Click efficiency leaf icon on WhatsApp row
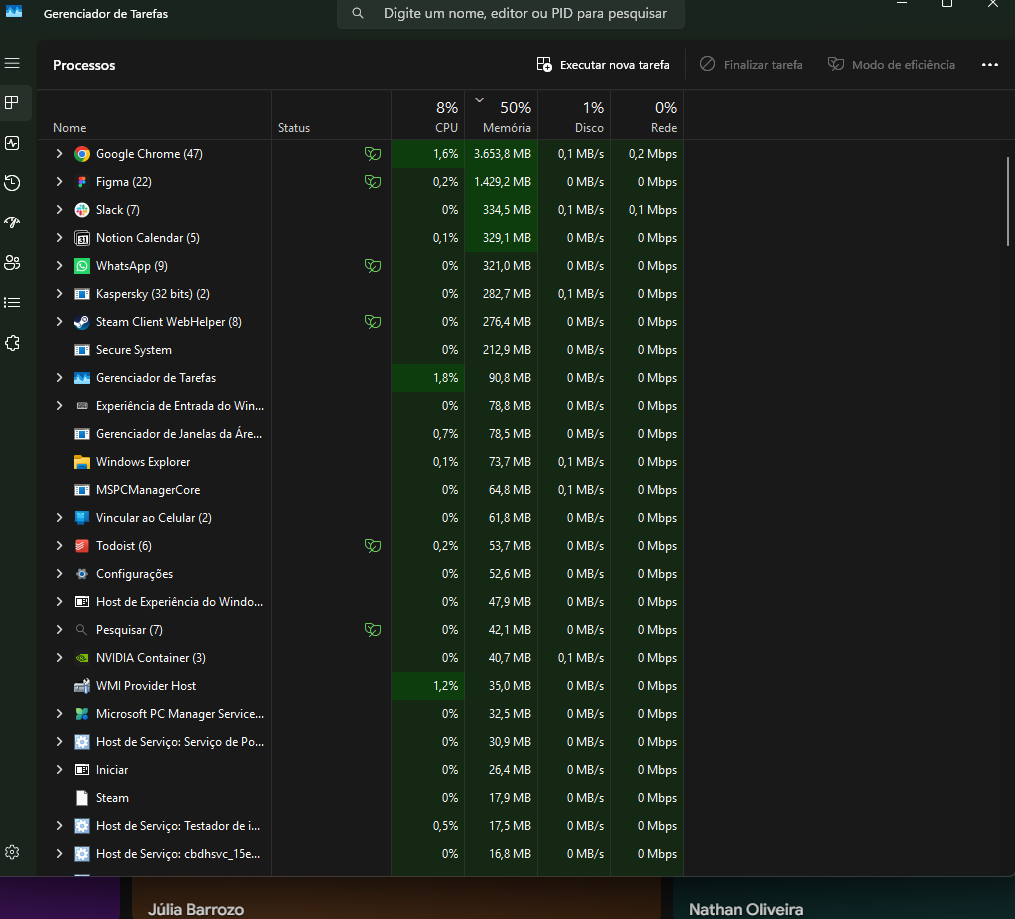 click(373, 266)
